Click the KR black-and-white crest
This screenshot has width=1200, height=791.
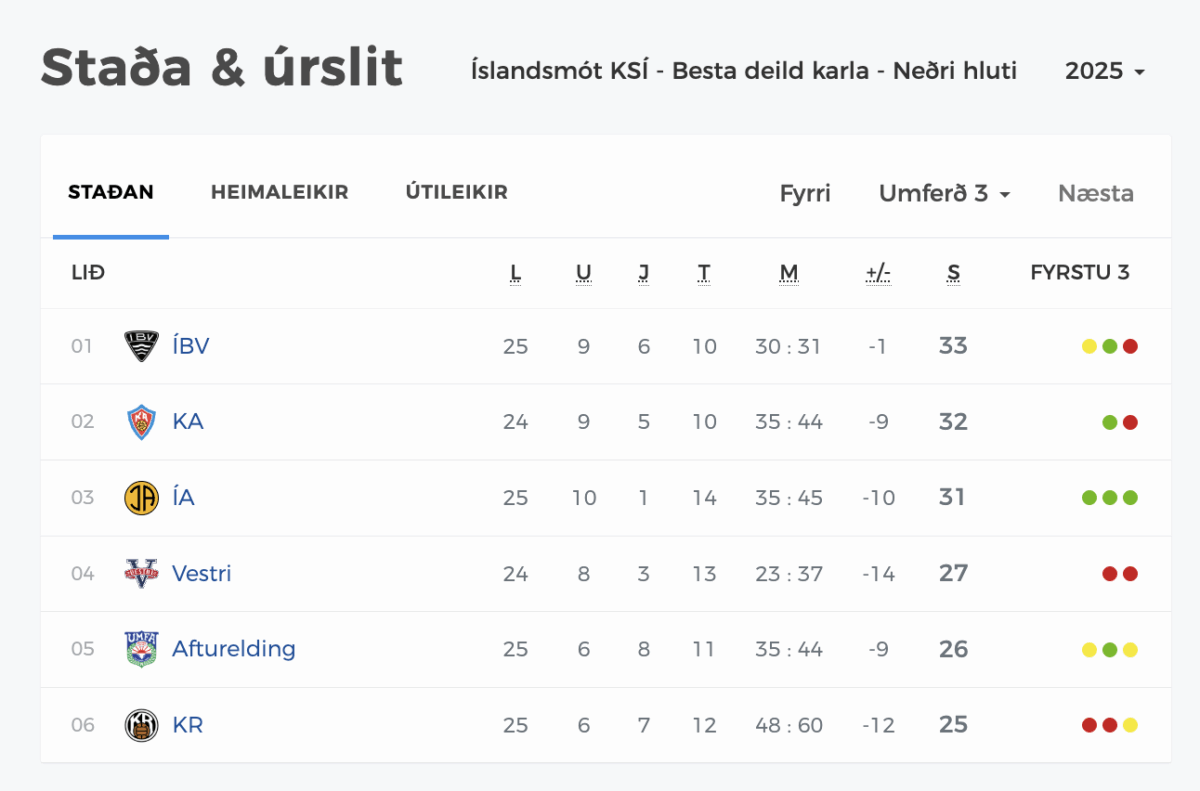click(x=141, y=725)
